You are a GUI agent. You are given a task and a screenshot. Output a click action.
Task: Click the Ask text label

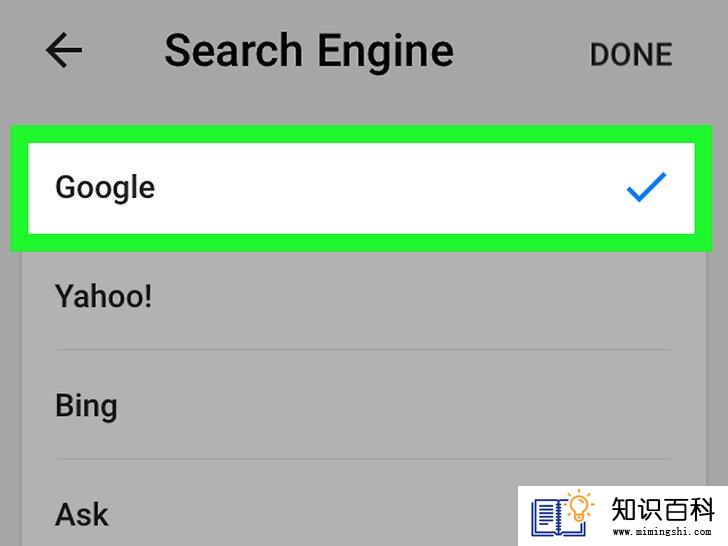[82, 514]
